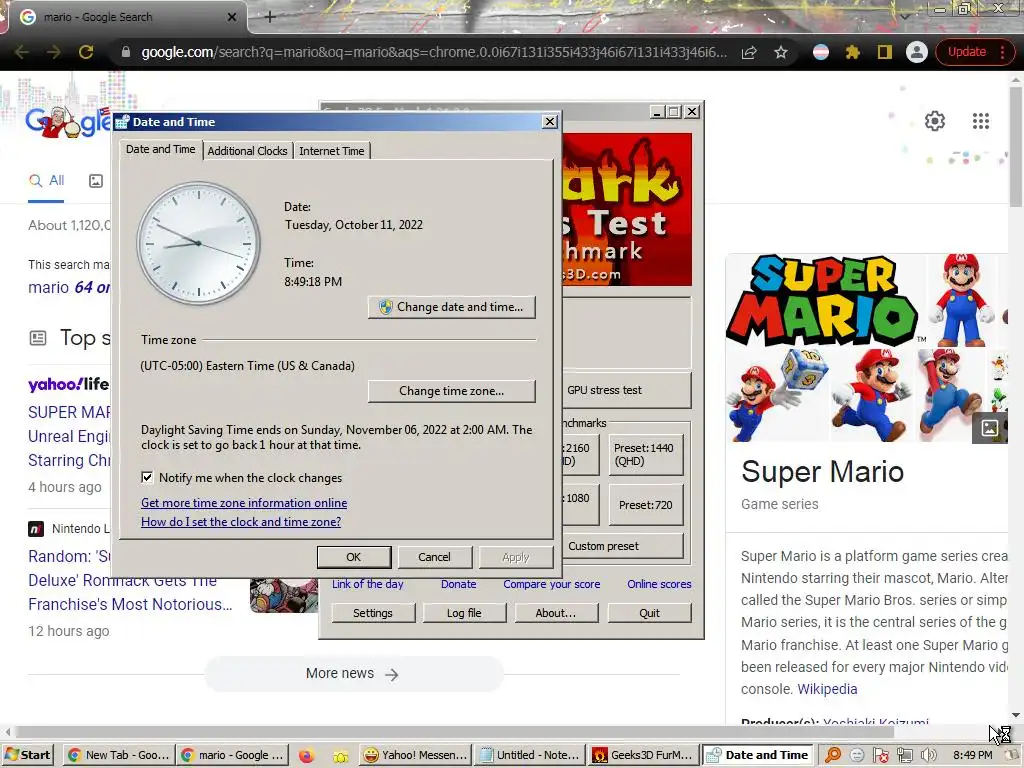The image size is (1024, 768).
Task: Click the FurMark banner image
Action: [x=626, y=209]
